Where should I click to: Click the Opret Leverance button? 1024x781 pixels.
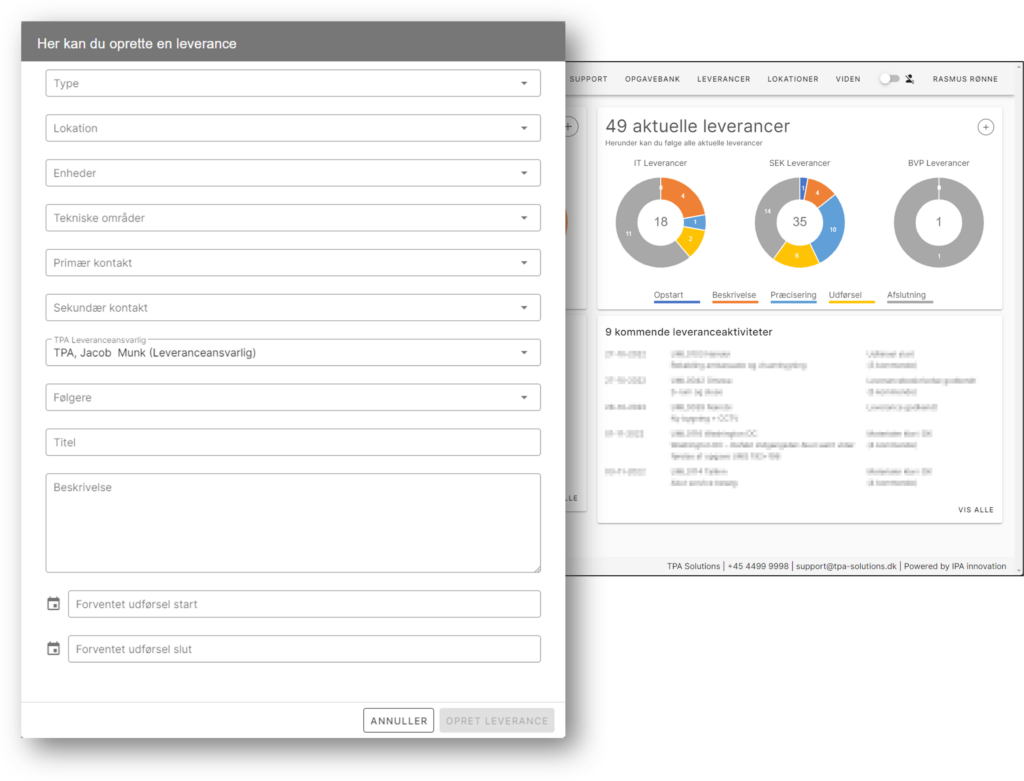[x=497, y=721]
